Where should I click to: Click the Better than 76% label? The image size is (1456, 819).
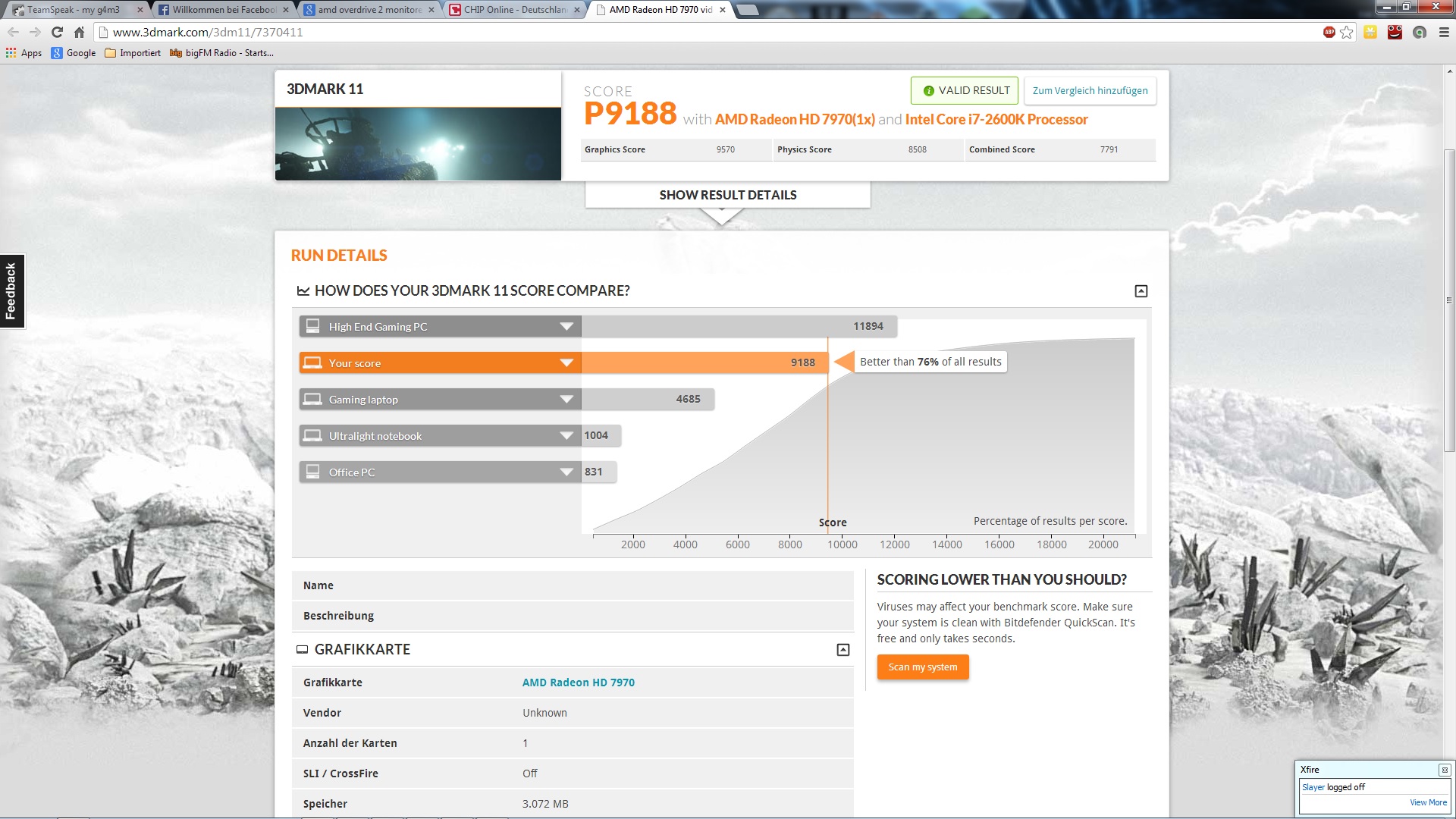click(x=930, y=362)
